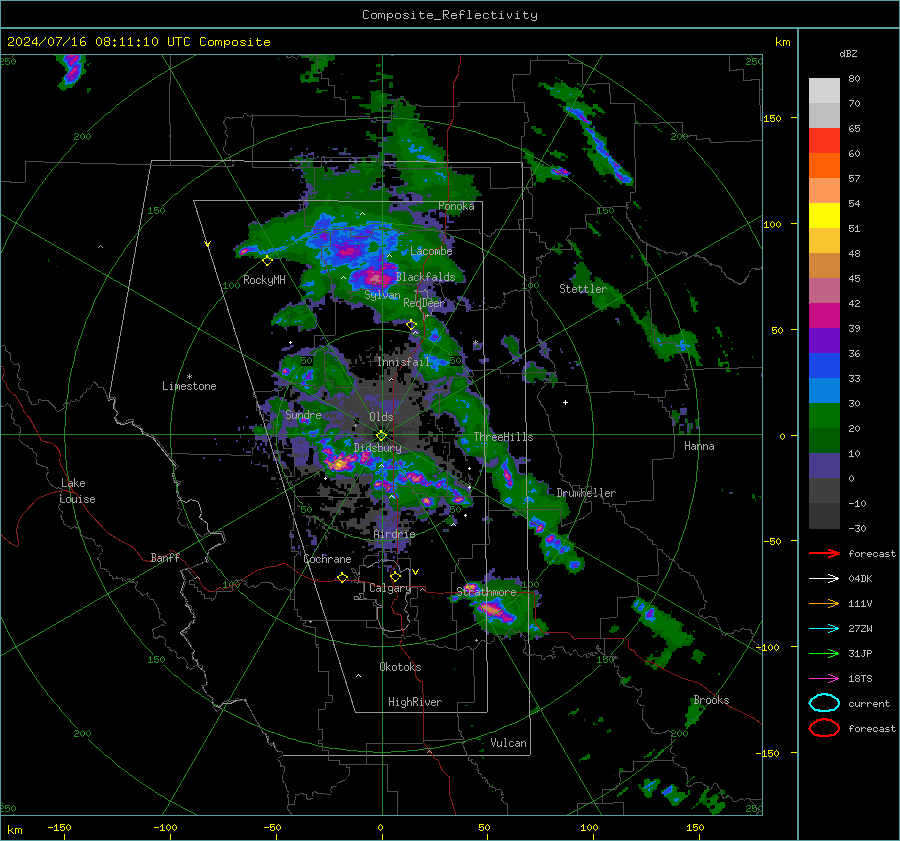This screenshot has width=900, height=841.
Task: Click the Hanna city label
Action: (699, 446)
